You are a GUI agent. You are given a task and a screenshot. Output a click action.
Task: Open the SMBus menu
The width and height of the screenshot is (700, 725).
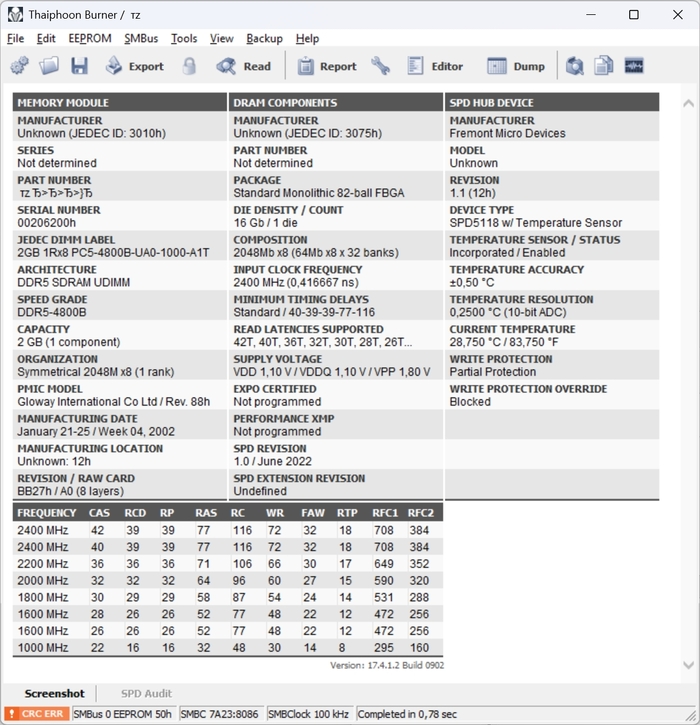(140, 38)
